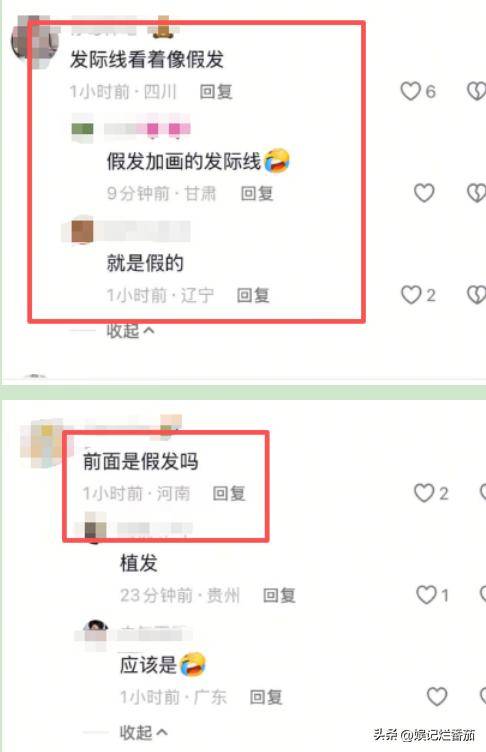Screen dimensions: 486x752
Task: Like the reply "假发加画的发际线"
Action: tap(424, 193)
